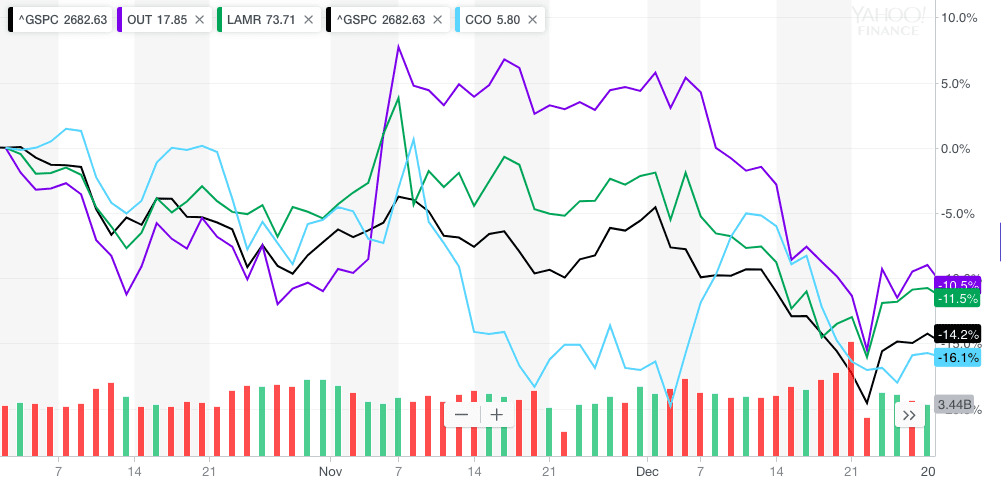Zoom out the chart with minus button
Image resolution: width=1001 pixels, height=482 pixels.
click(x=461, y=414)
